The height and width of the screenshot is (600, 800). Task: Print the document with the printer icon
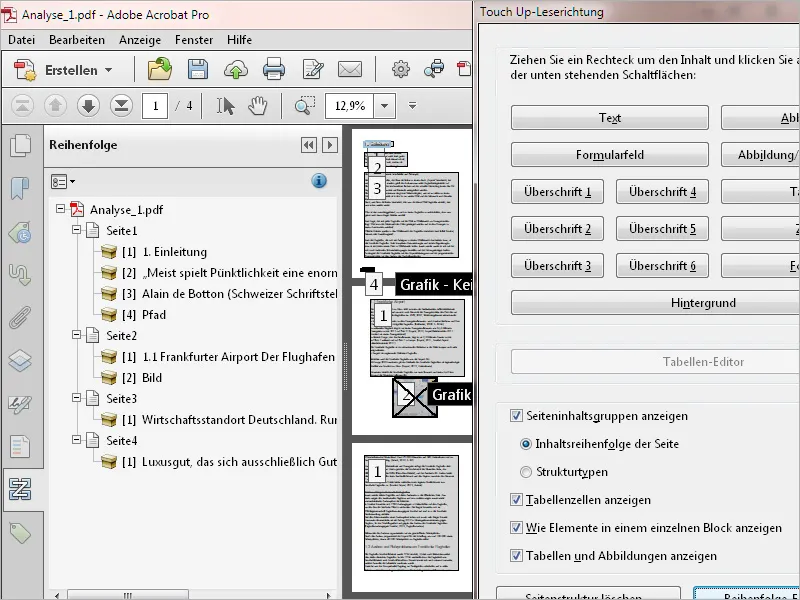(x=273, y=69)
